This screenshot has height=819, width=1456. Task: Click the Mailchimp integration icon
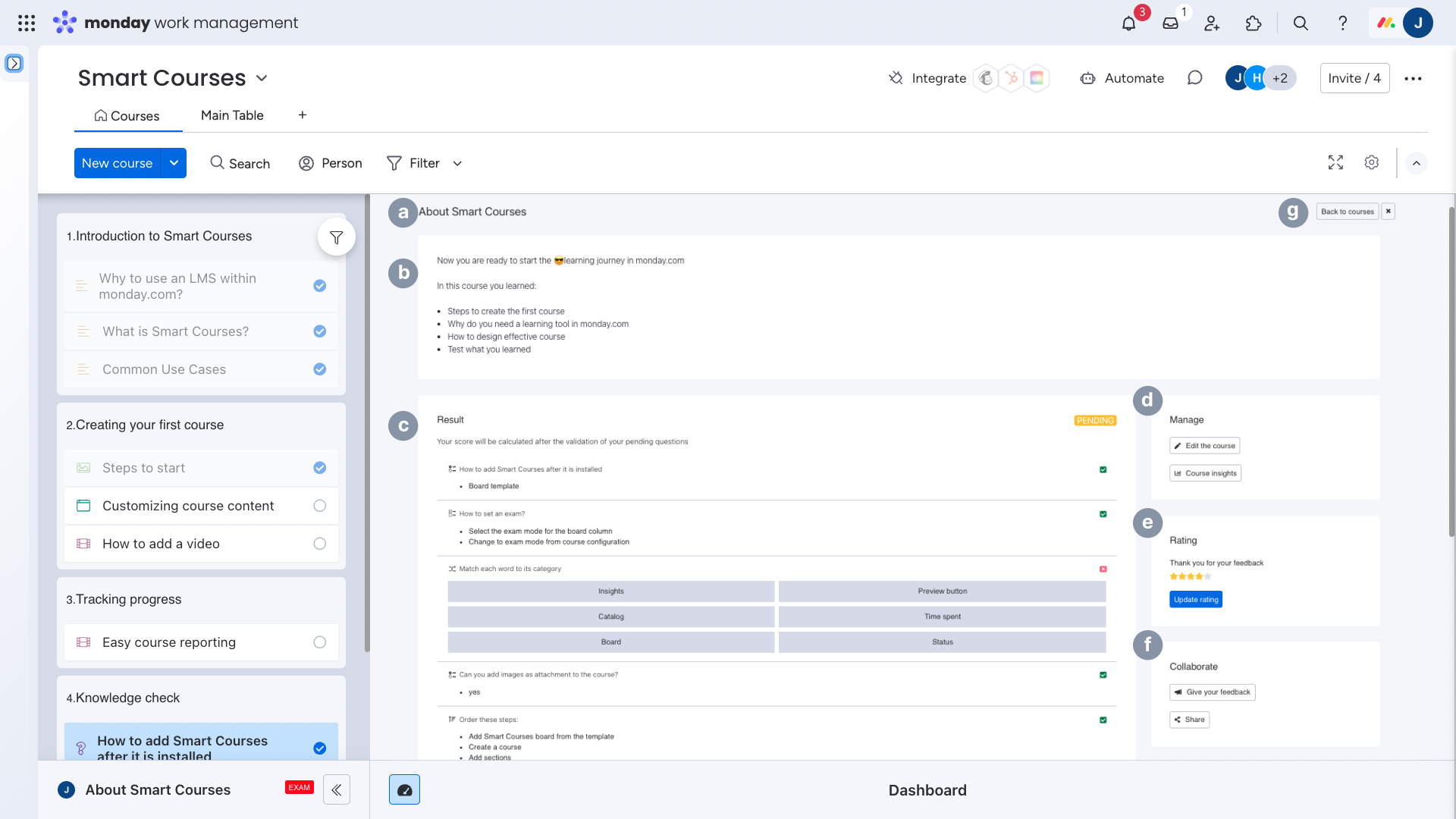pyautogui.click(x=986, y=78)
